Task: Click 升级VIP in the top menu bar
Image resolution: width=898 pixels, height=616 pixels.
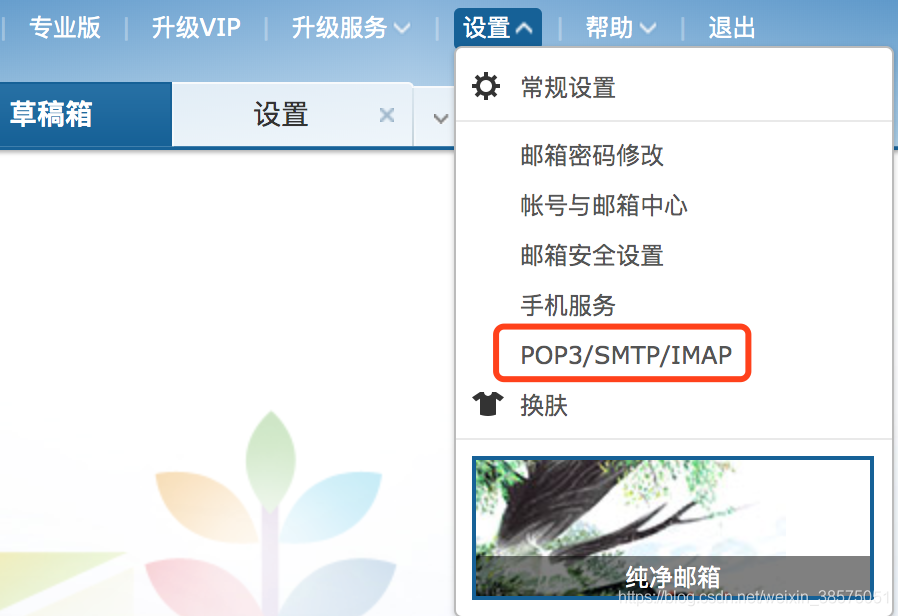Action: (196, 27)
